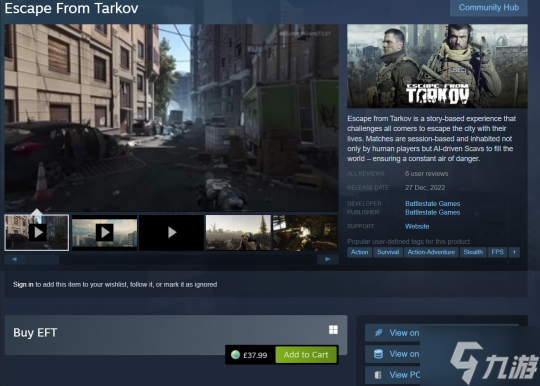Click the Windows platform icon
Viewport: 540px width, 386px height.
333,330
